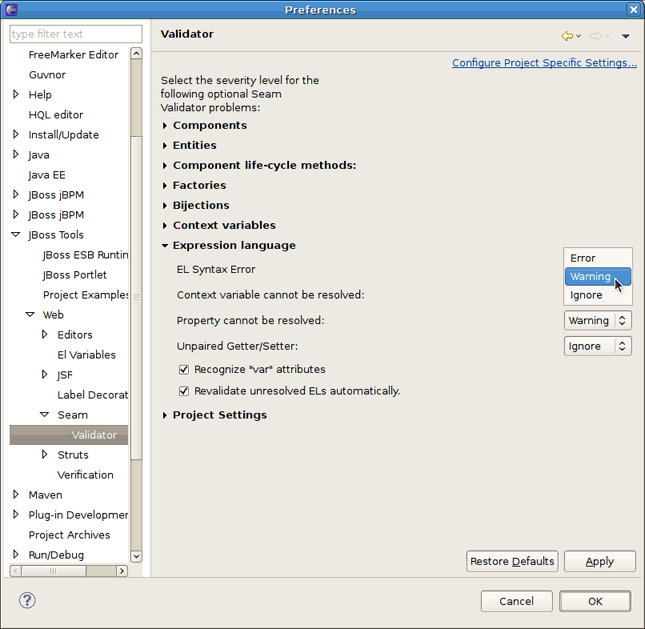Toggle Recognize "var" attributes checkbox

(x=184, y=370)
